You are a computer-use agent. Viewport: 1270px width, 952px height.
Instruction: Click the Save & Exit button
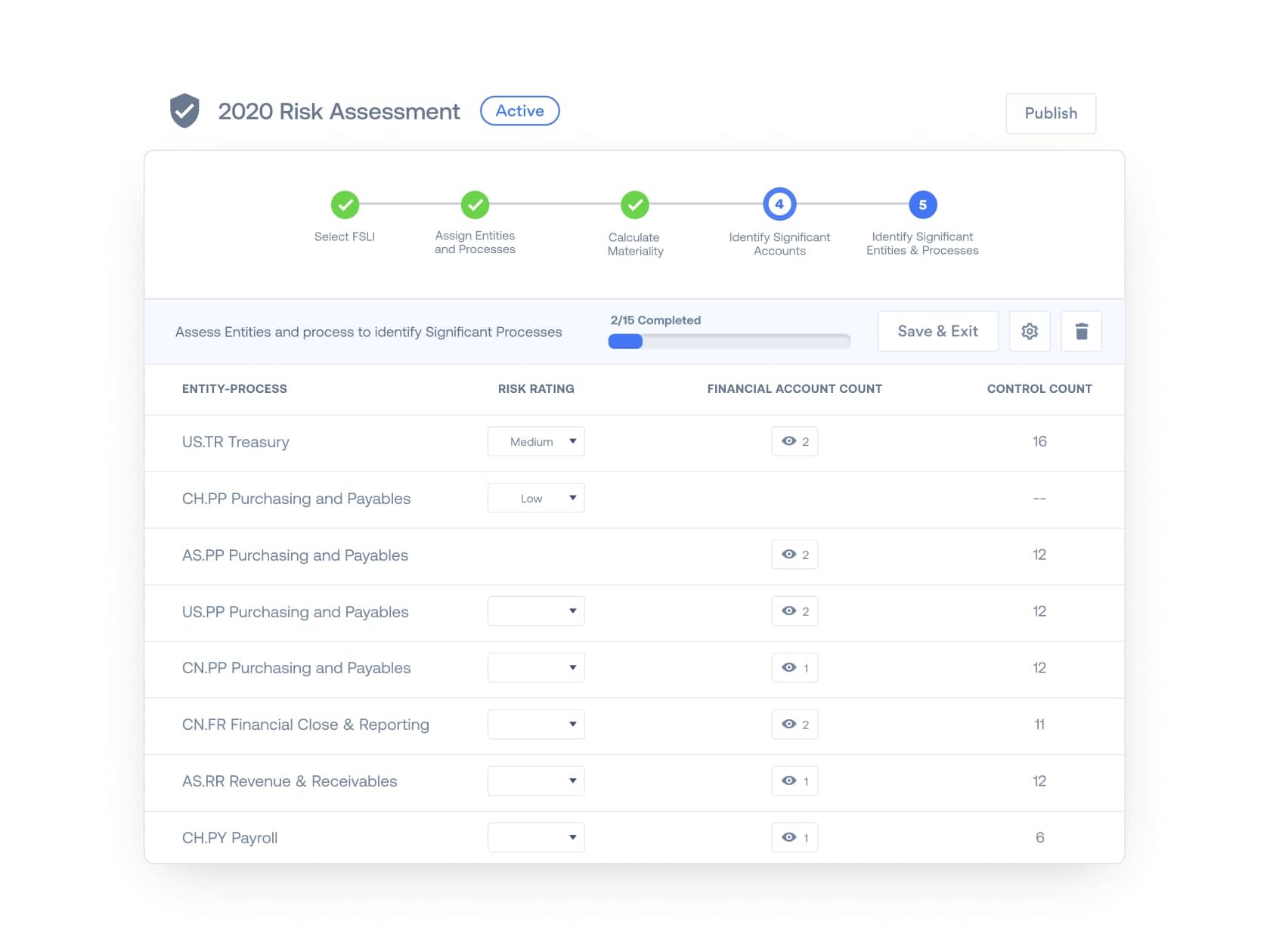[937, 332]
